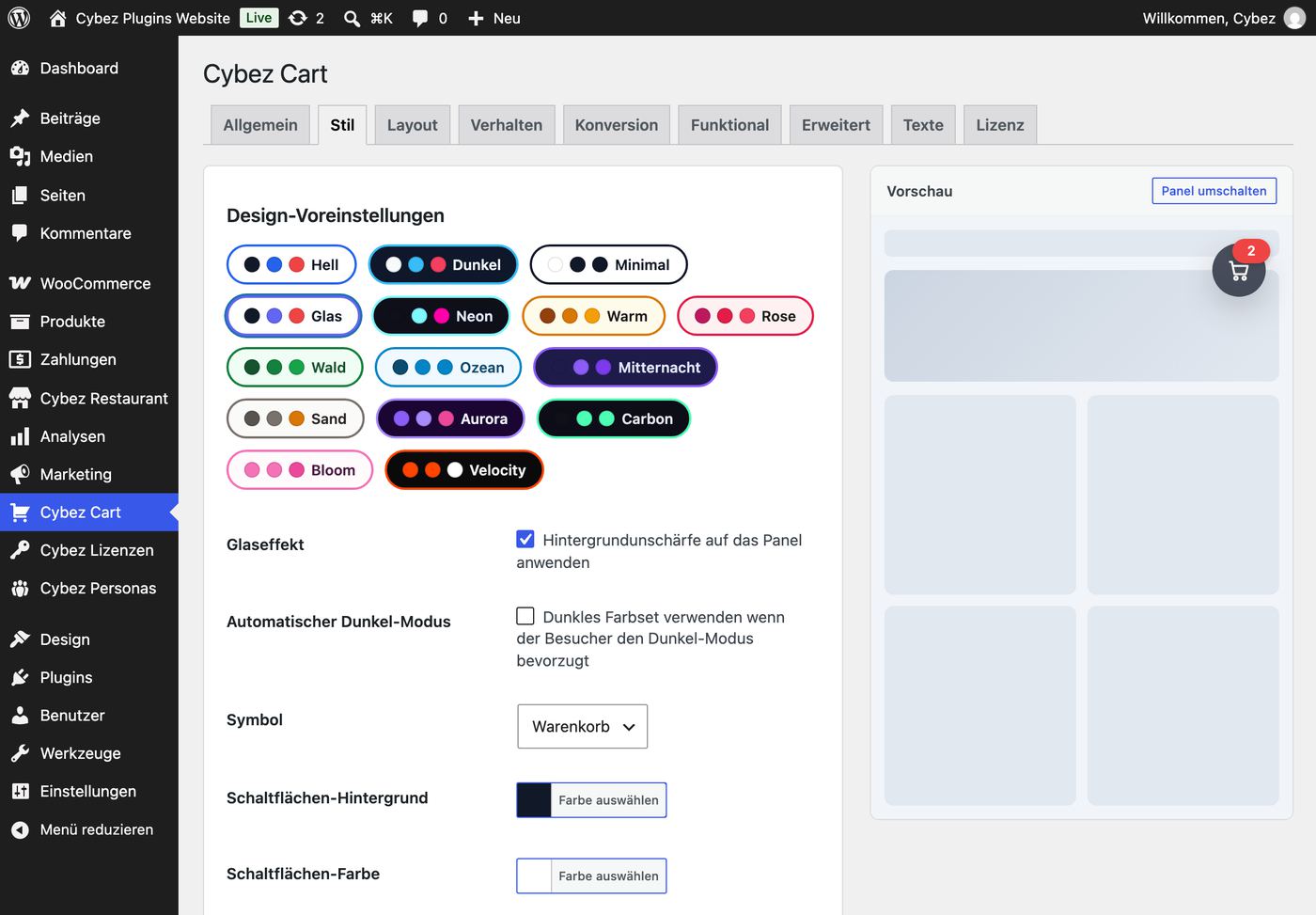
Task: Open the Schaltflächen-Farbe white color swatch
Action: point(534,876)
